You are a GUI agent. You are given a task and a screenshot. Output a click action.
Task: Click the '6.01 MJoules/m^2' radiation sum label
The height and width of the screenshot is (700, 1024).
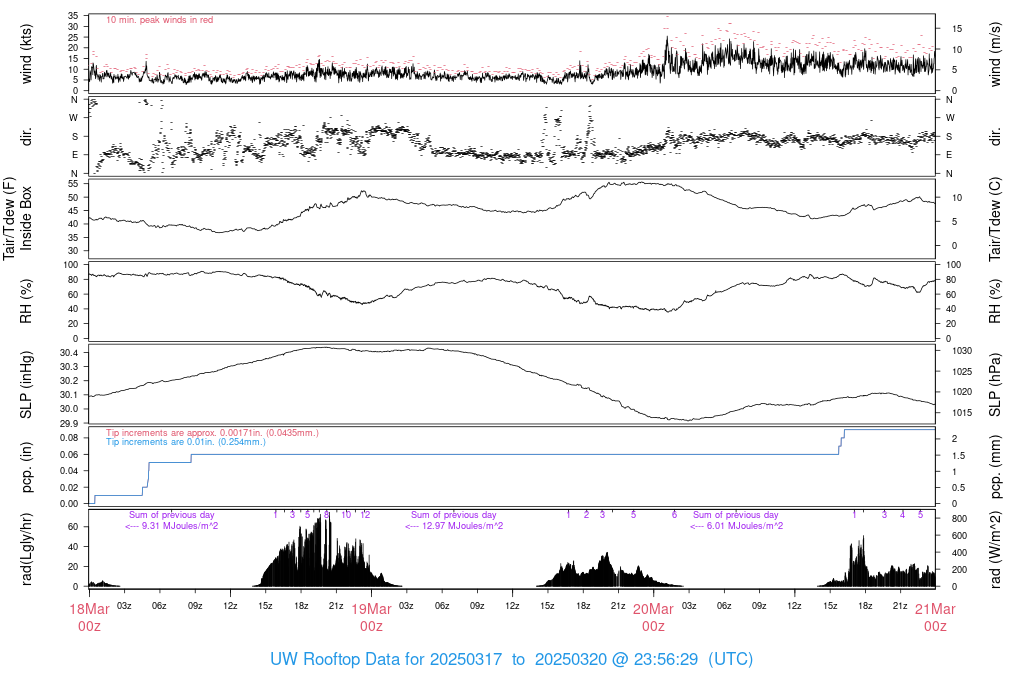pyautogui.click(x=737, y=526)
